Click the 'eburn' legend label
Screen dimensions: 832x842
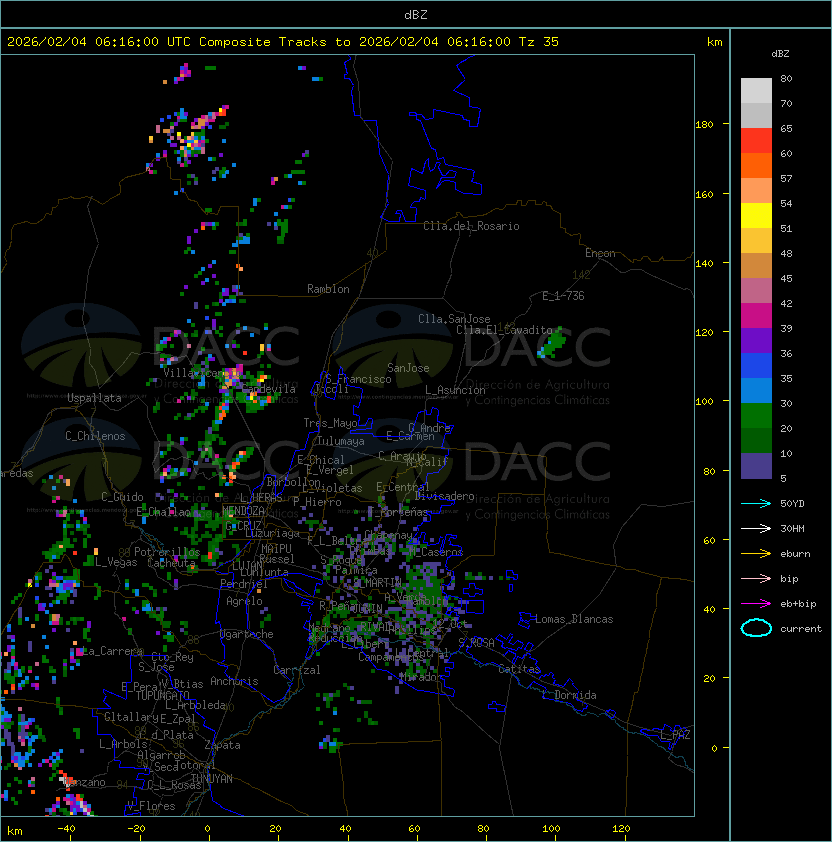click(795, 554)
